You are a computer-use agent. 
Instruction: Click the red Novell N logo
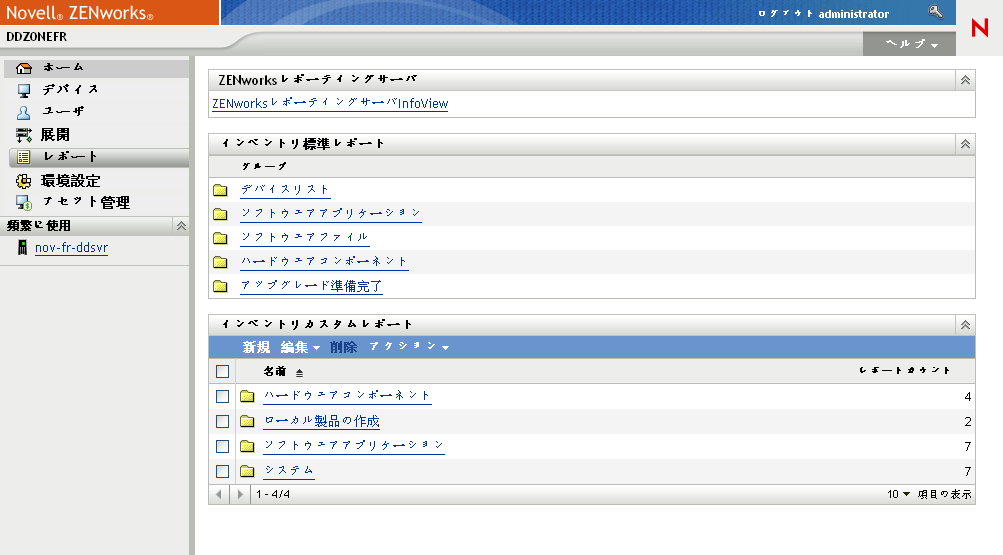[979, 27]
